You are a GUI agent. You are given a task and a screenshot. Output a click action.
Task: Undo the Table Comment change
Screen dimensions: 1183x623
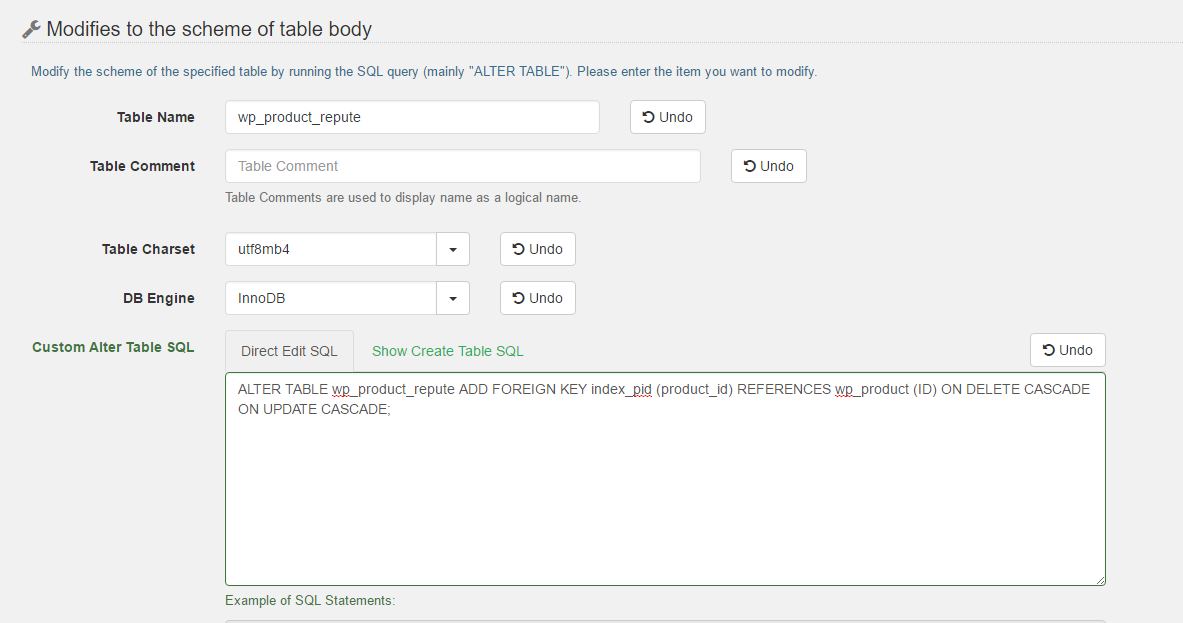(768, 166)
